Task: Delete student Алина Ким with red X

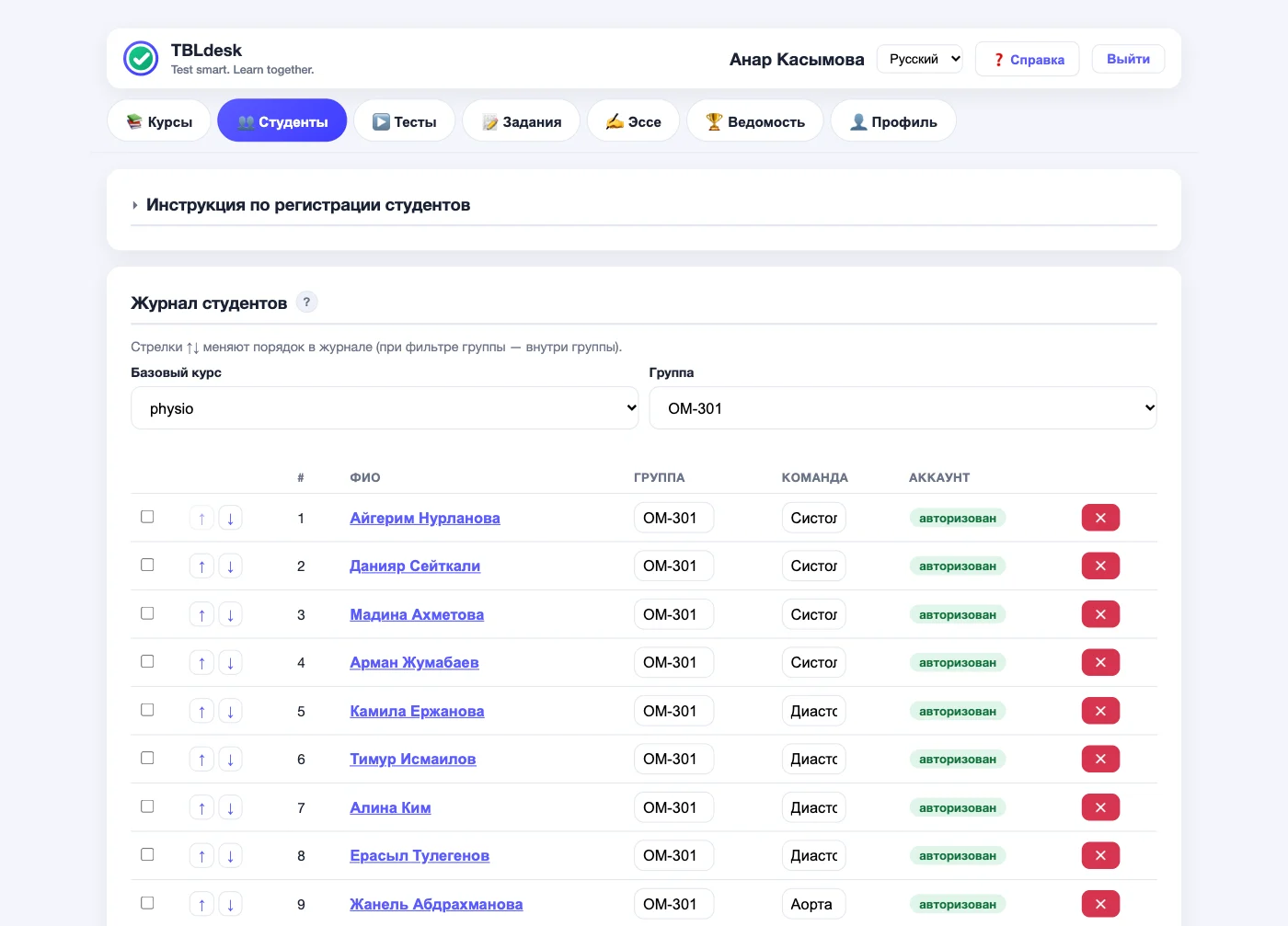Action: point(1100,807)
